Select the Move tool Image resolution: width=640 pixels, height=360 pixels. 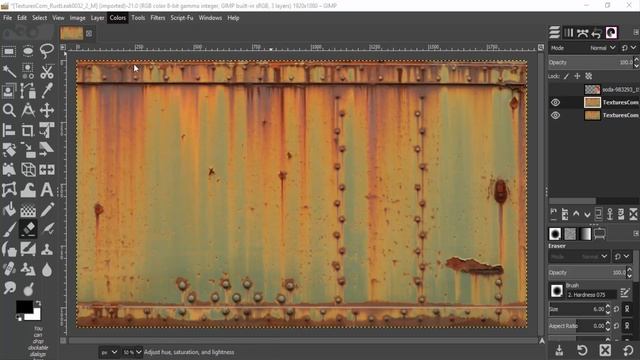coord(47,110)
